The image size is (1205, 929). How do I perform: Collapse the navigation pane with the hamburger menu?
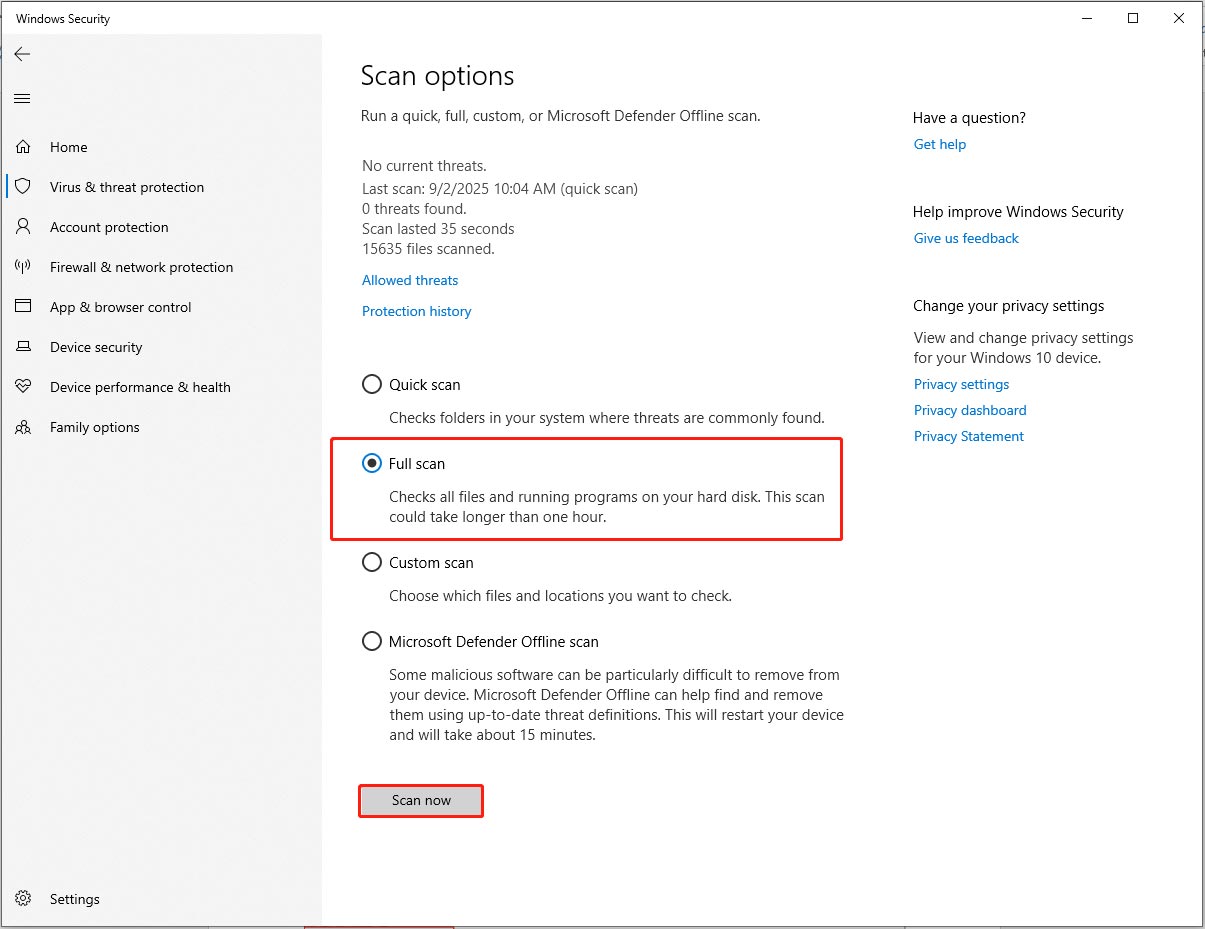tap(22, 98)
